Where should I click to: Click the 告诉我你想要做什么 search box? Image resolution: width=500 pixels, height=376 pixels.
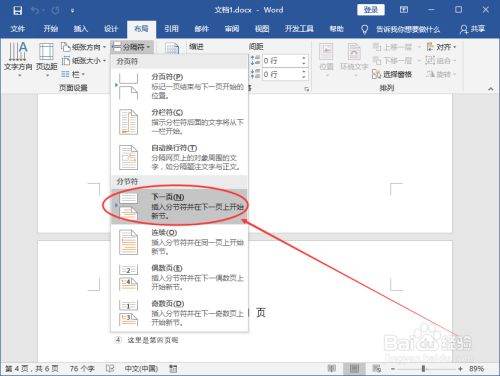coord(408,30)
